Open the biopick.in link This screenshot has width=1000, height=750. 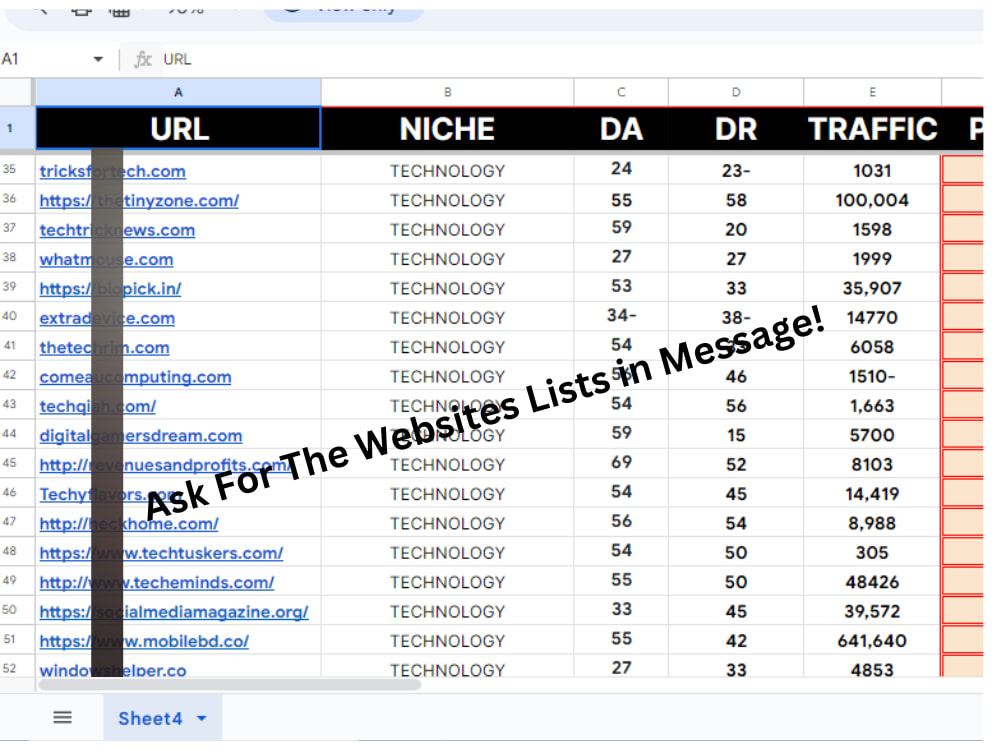coord(110,289)
